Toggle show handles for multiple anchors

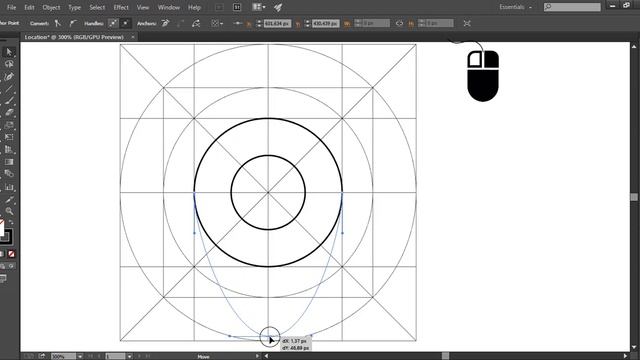113,24
